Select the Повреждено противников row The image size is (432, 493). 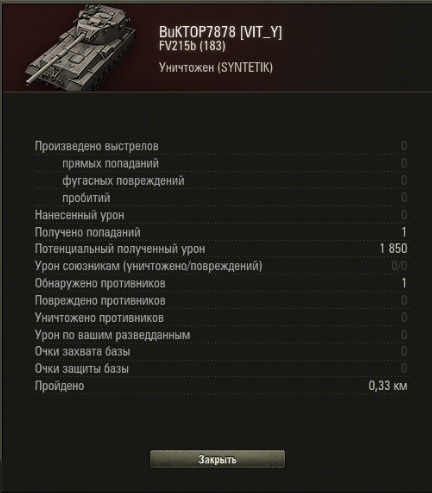(x=221, y=301)
